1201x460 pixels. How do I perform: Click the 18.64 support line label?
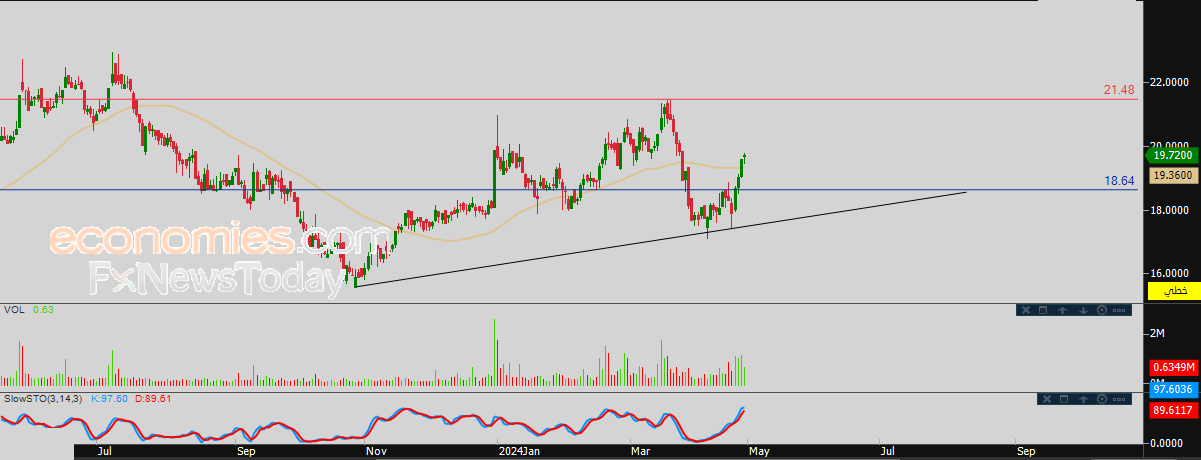(x=1118, y=181)
